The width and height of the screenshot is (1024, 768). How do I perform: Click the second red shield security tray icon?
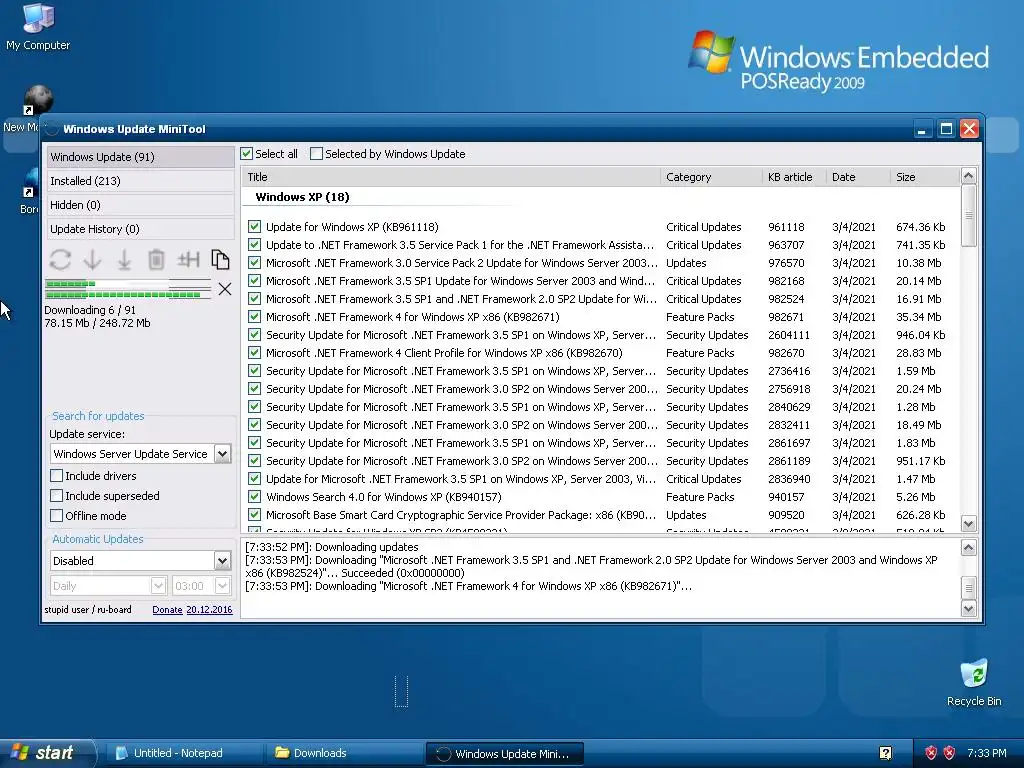click(x=950, y=753)
